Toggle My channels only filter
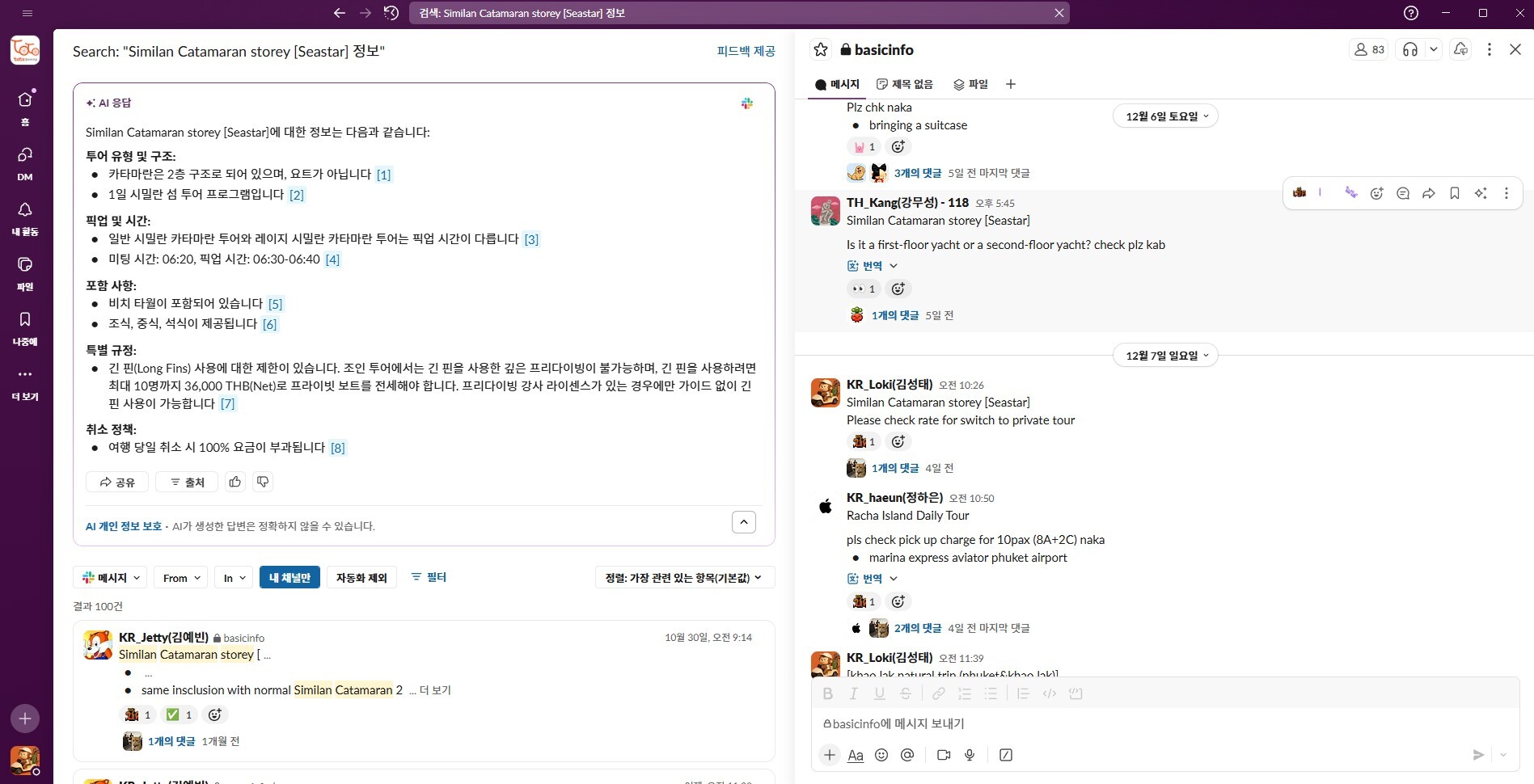This screenshot has height=784, width=1534. pyautogui.click(x=289, y=578)
